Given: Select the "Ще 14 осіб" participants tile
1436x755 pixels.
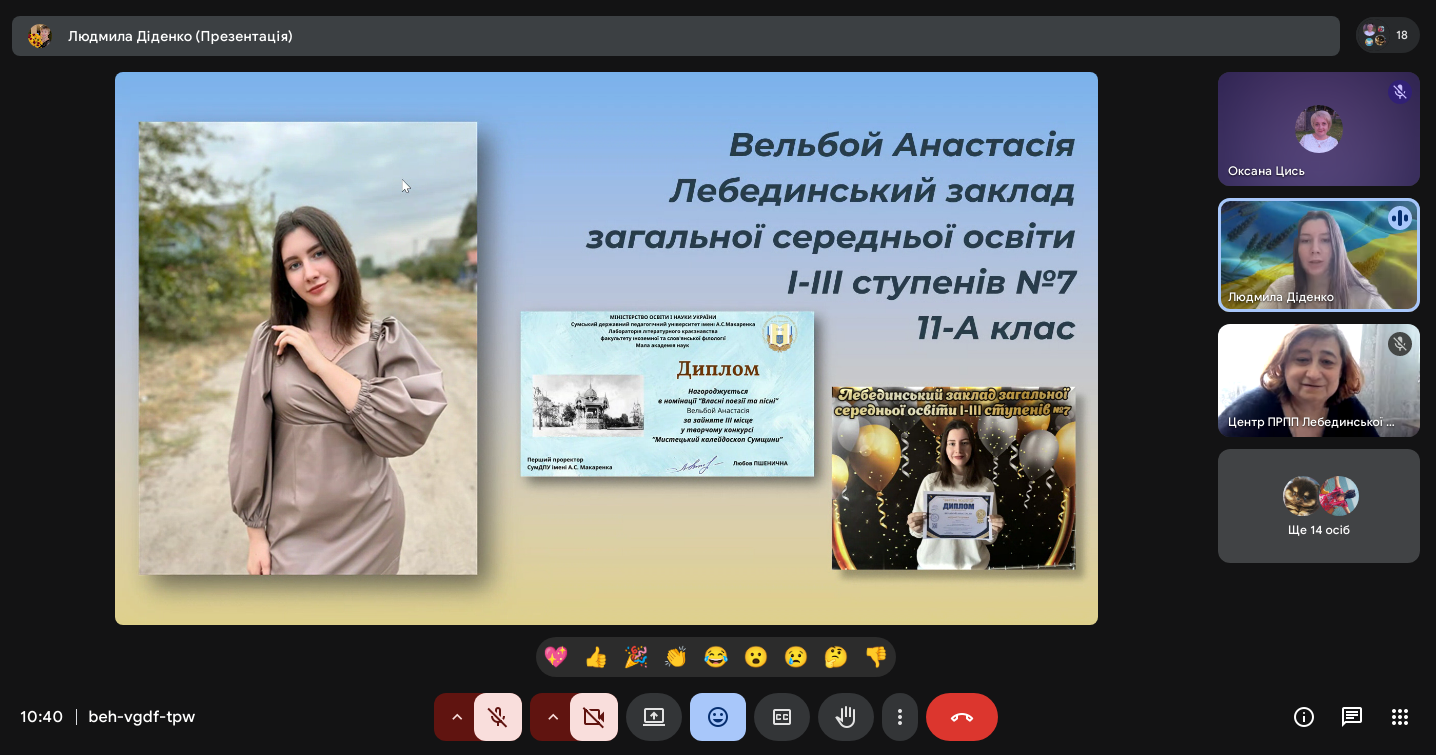Looking at the screenshot, I should click(1318, 506).
